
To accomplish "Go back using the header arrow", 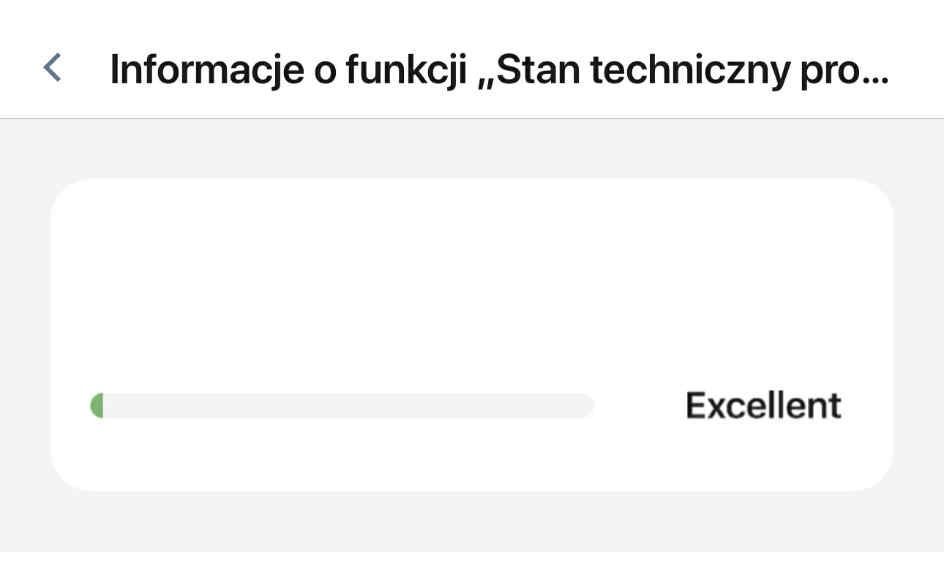I will 52,68.
